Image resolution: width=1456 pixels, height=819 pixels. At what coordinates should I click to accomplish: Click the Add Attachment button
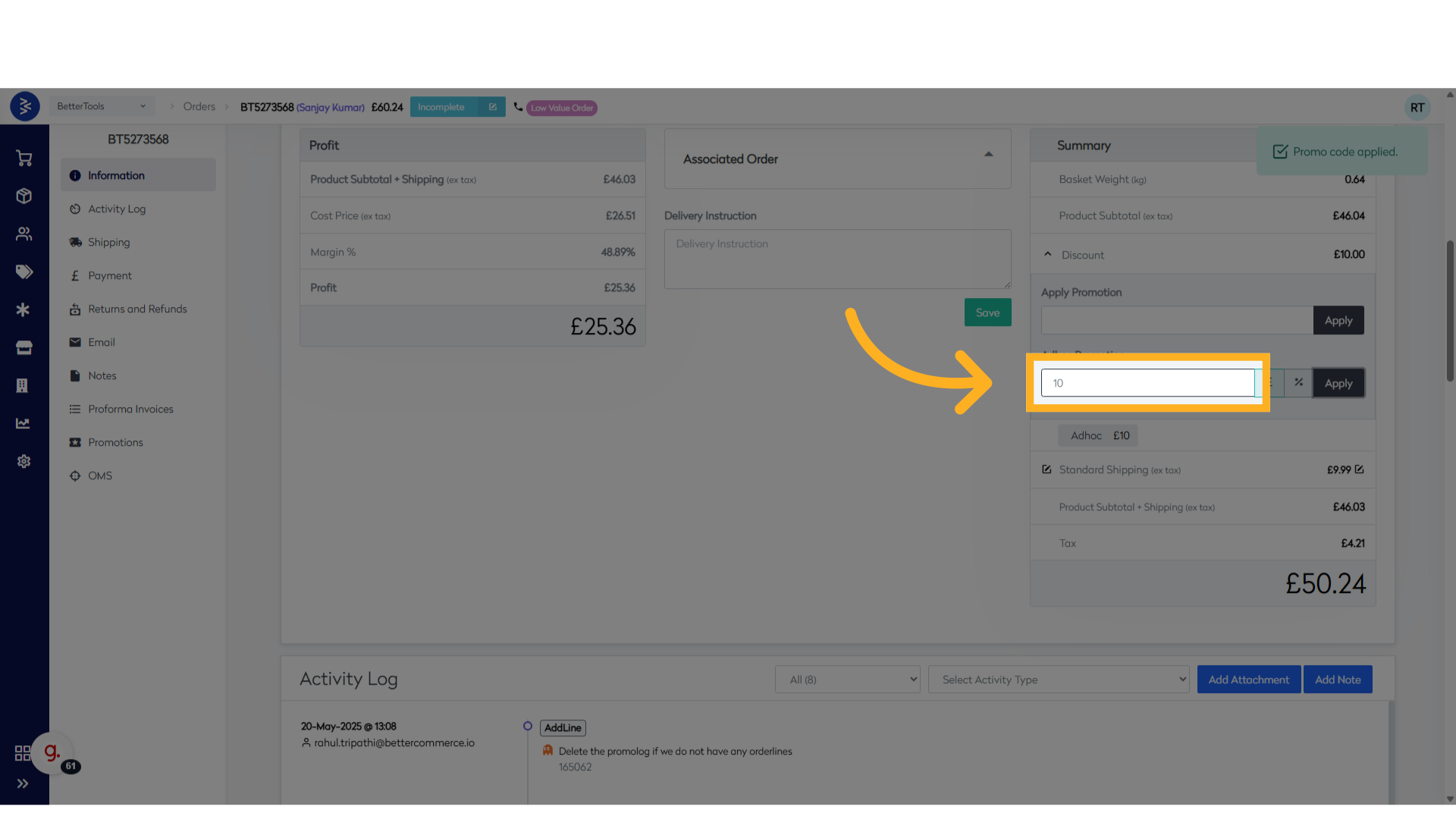click(x=1248, y=679)
